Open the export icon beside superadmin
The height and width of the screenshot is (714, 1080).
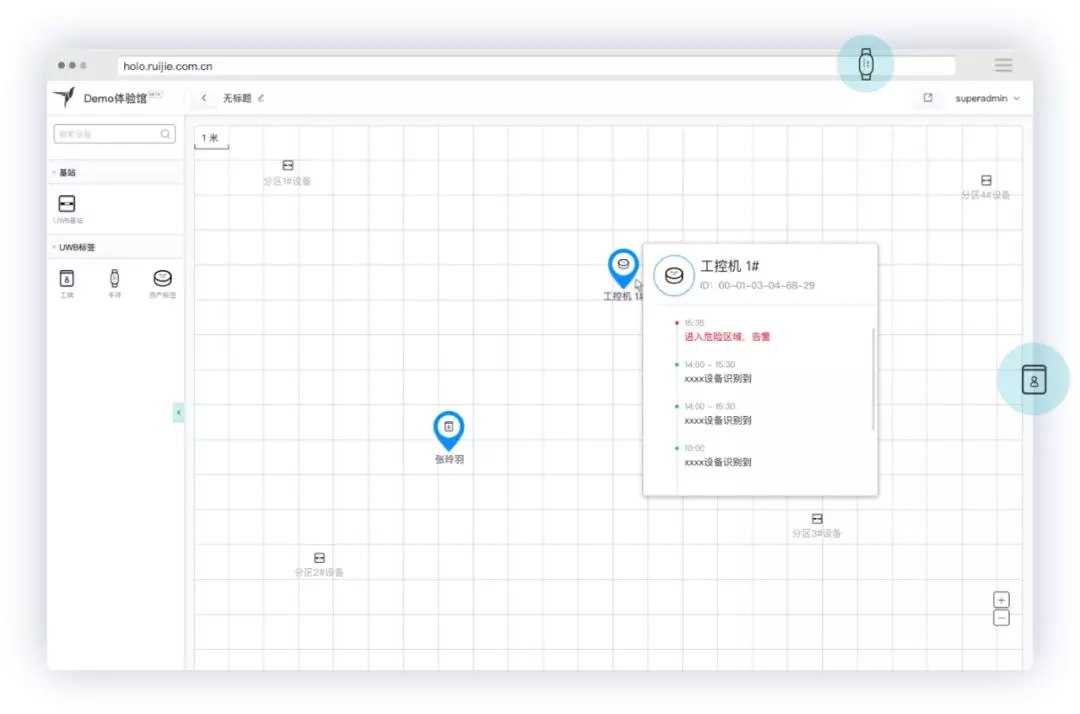tap(928, 98)
